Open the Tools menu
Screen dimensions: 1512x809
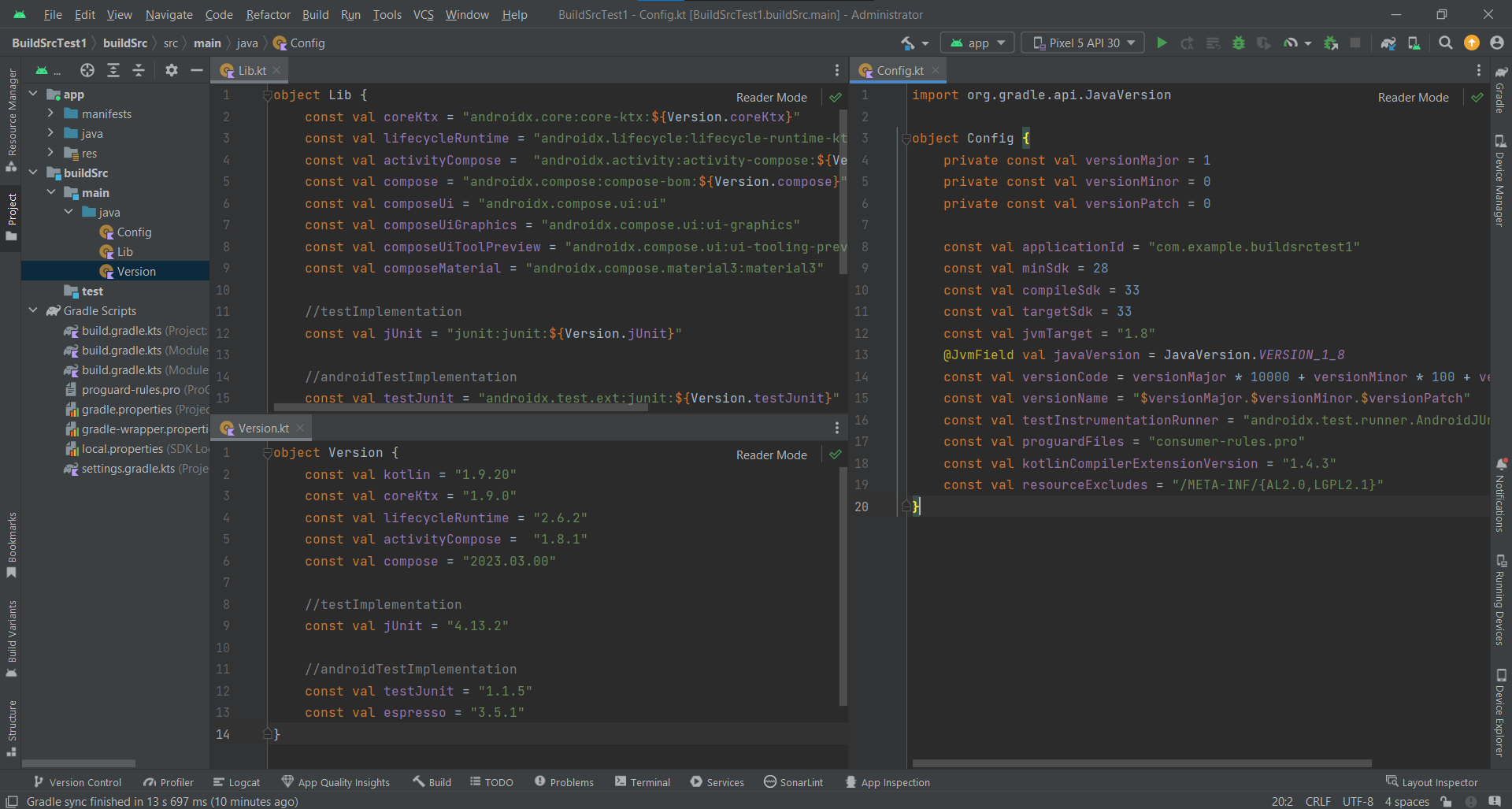(x=387, y=14)
